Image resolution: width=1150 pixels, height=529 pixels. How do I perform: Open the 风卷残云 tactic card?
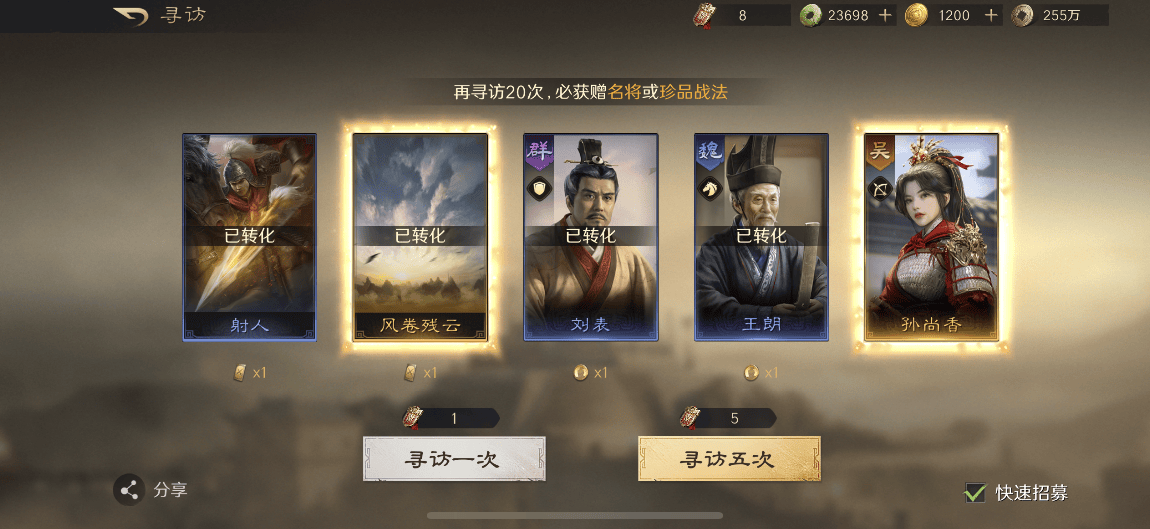pyautogui.click(x=420, y=237)
